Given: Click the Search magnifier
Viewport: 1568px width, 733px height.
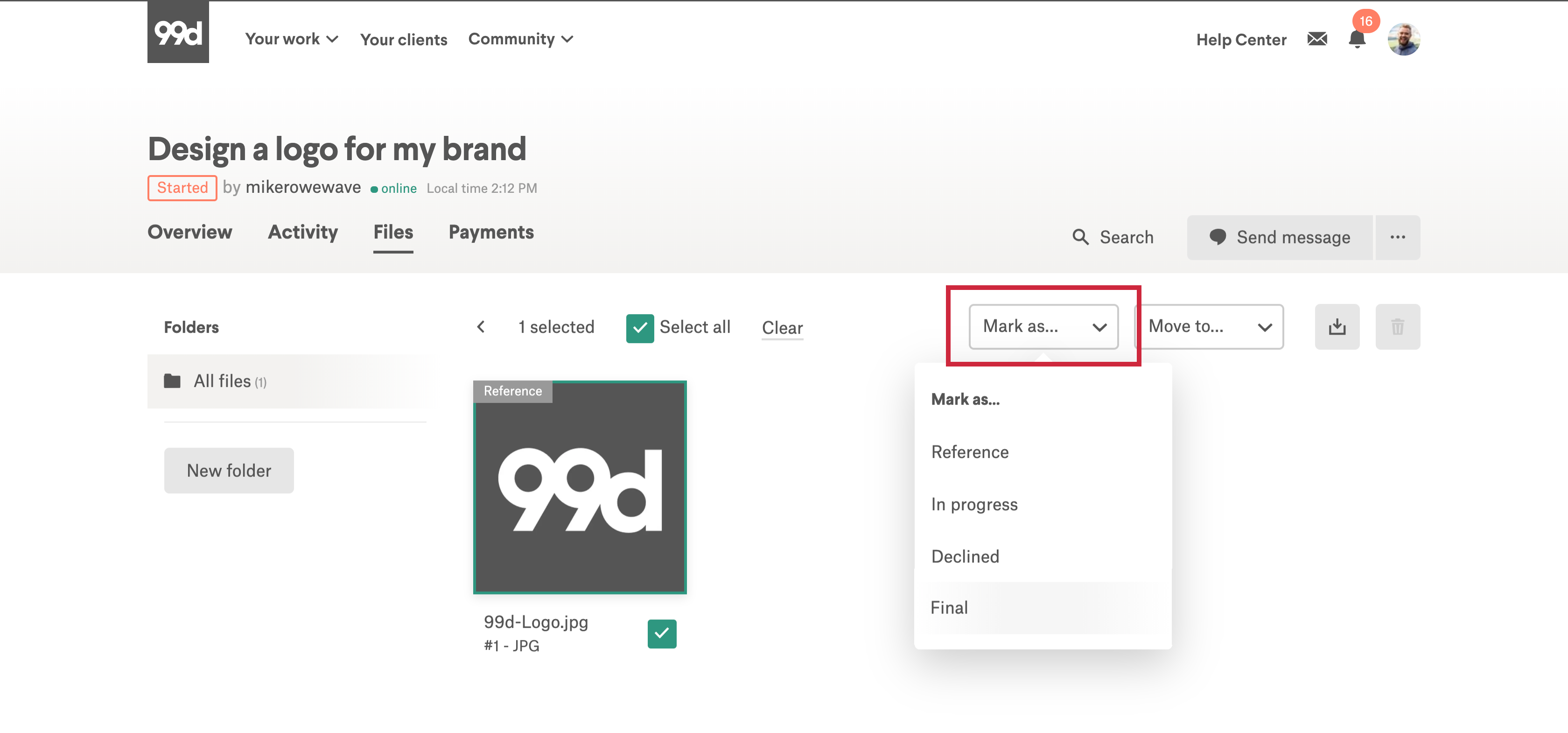Looking at the screenshot, I should tap(1080, 238).
